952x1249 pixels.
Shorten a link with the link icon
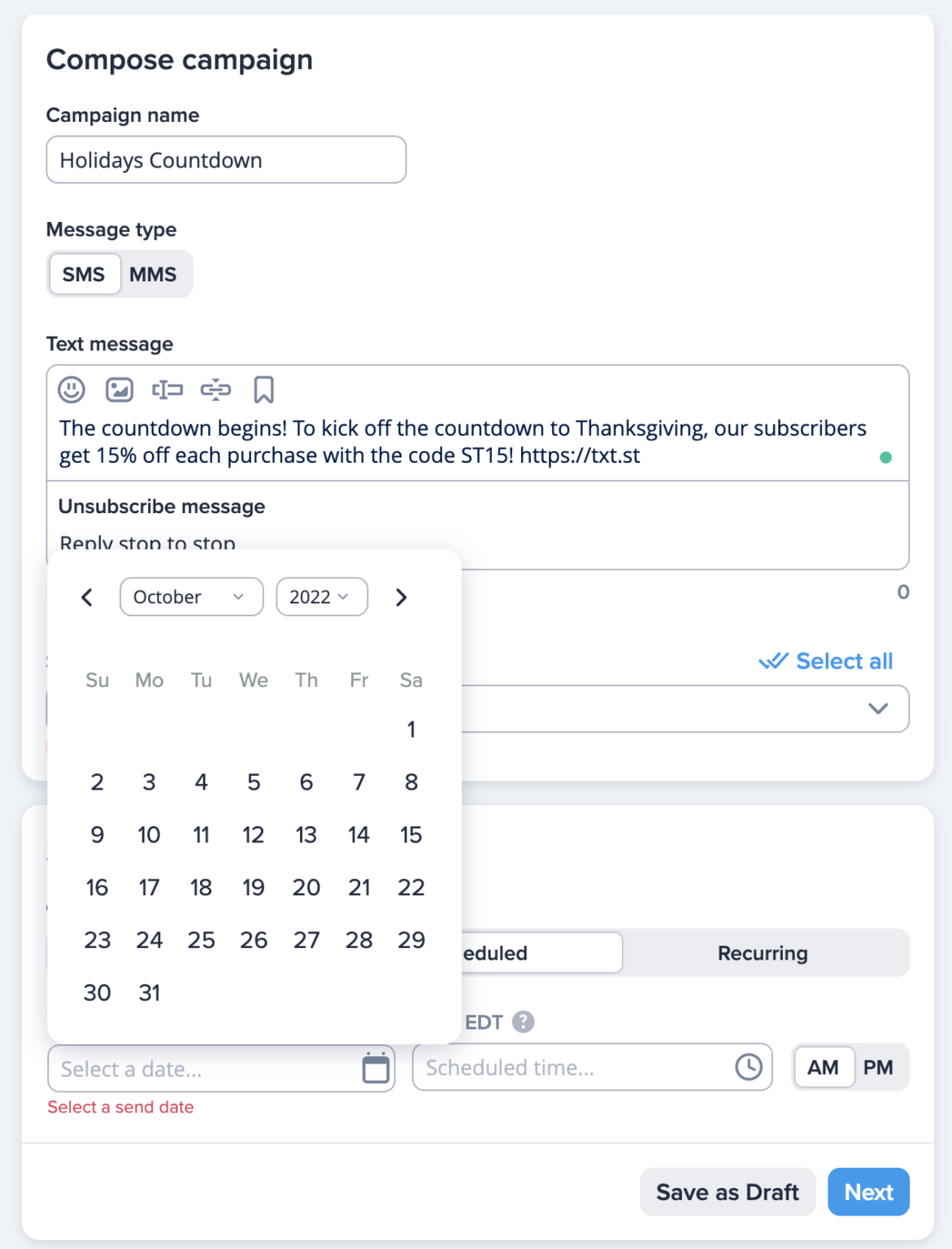[x=216, y=389]
